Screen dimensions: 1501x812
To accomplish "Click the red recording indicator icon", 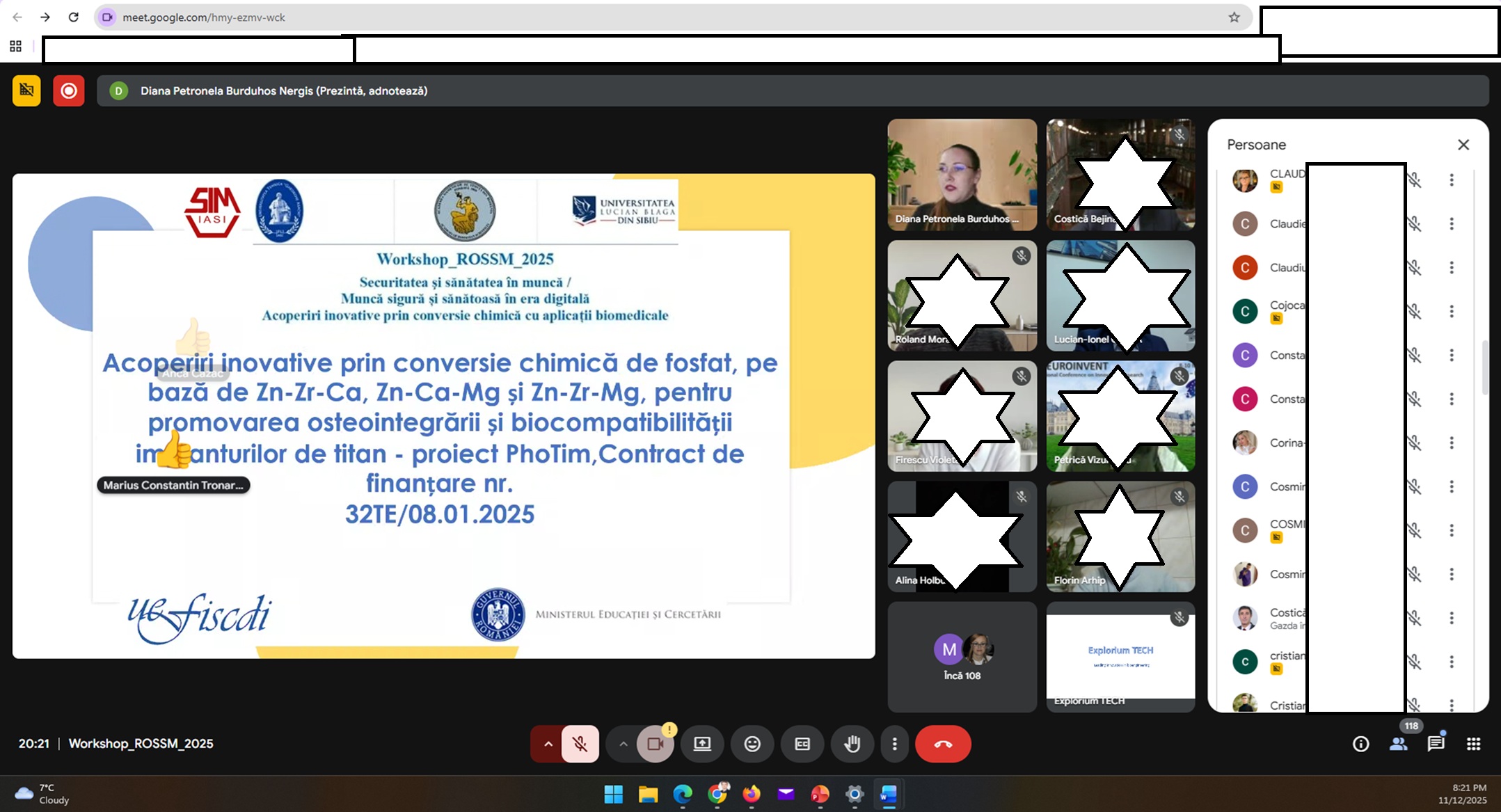I will (69, 90).
